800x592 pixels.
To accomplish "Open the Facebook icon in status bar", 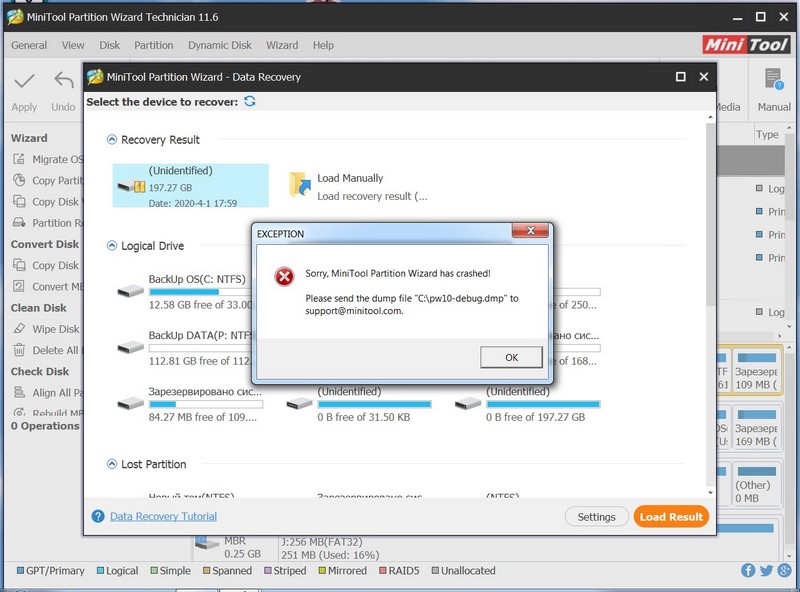I will click(x=749, y=571).
